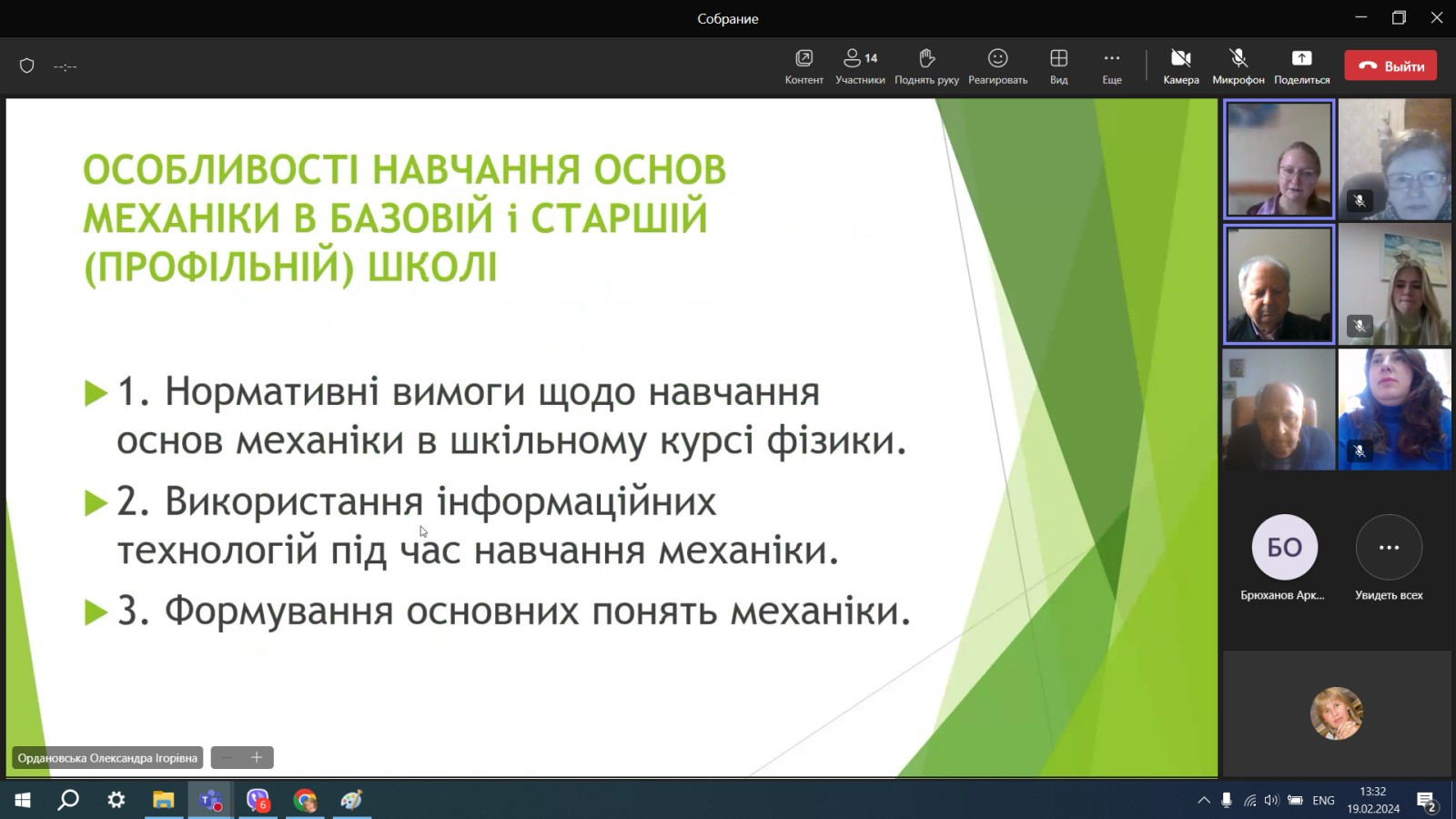Switch to Microsoft Teams on the taskbar

pyautogui.click(x=211, y=800)
